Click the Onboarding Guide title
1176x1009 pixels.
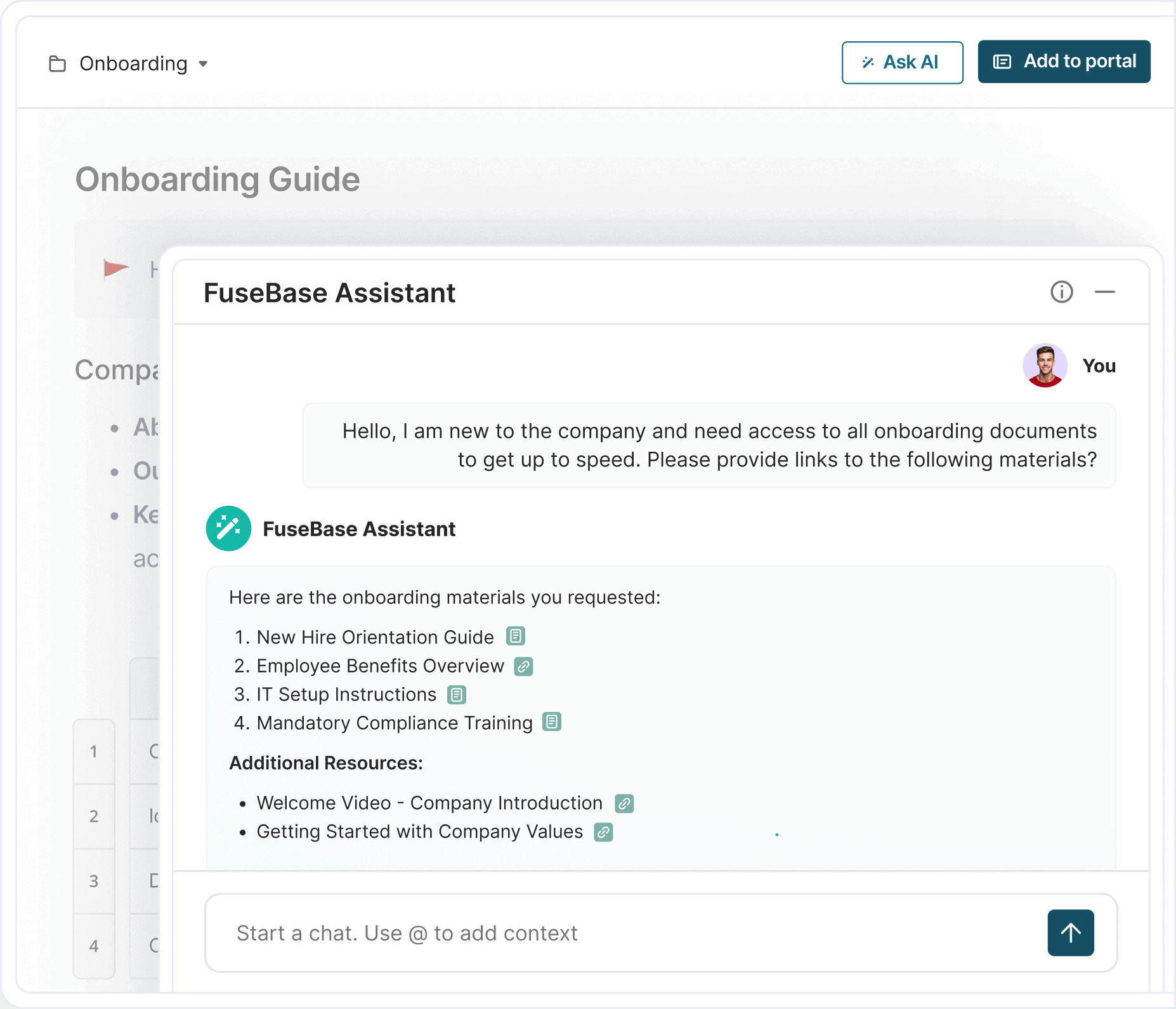[218, 180]
